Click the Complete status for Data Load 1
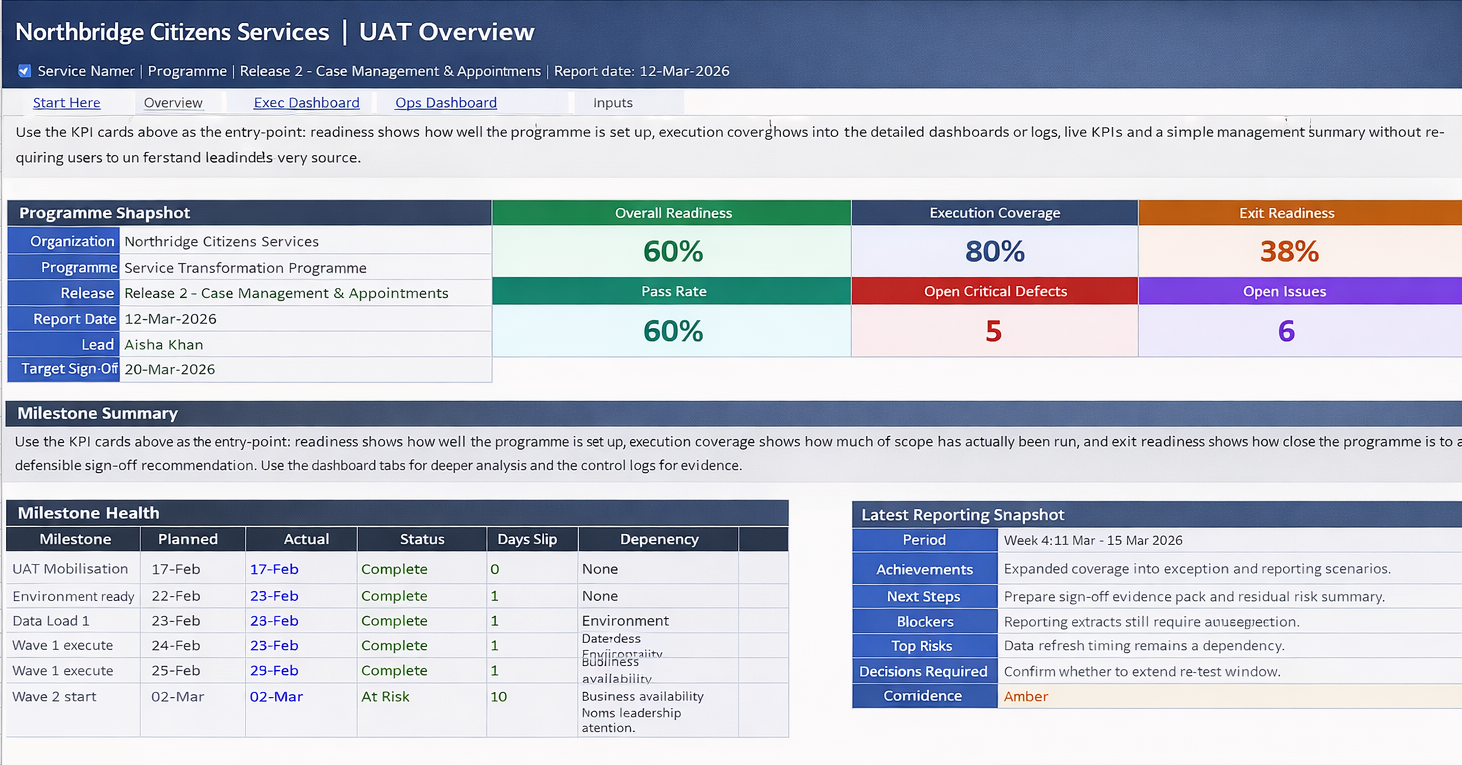Screen dimensions: 1462x765 coord(422,621)
